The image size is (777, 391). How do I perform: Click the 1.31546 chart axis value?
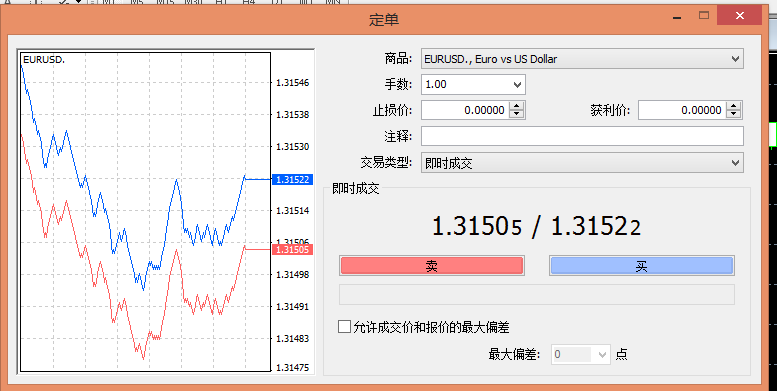pos(292,83)
